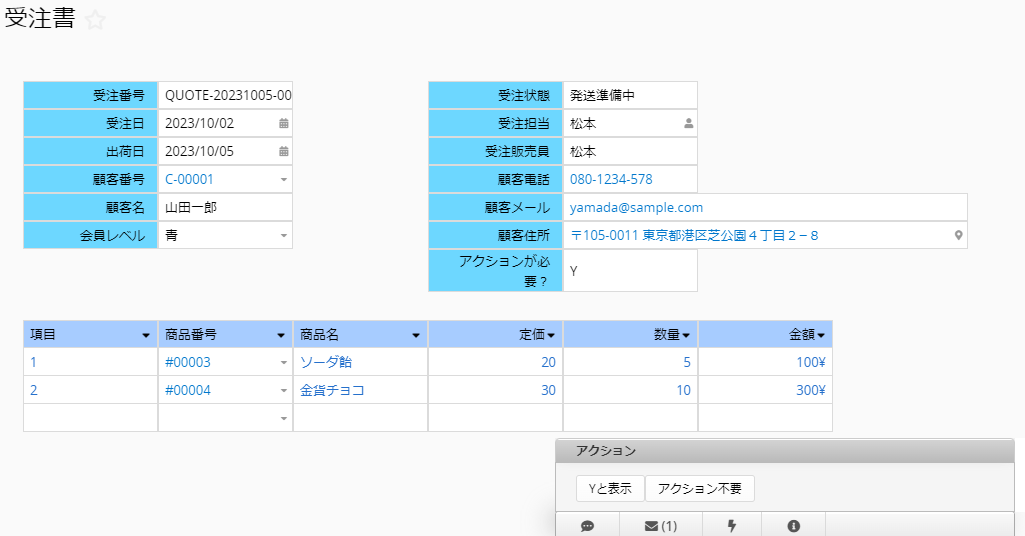Click the favorite star next to 受注書
This screenshot has height=536, width=1025.
pyautogui.click(x=95, y=21)
